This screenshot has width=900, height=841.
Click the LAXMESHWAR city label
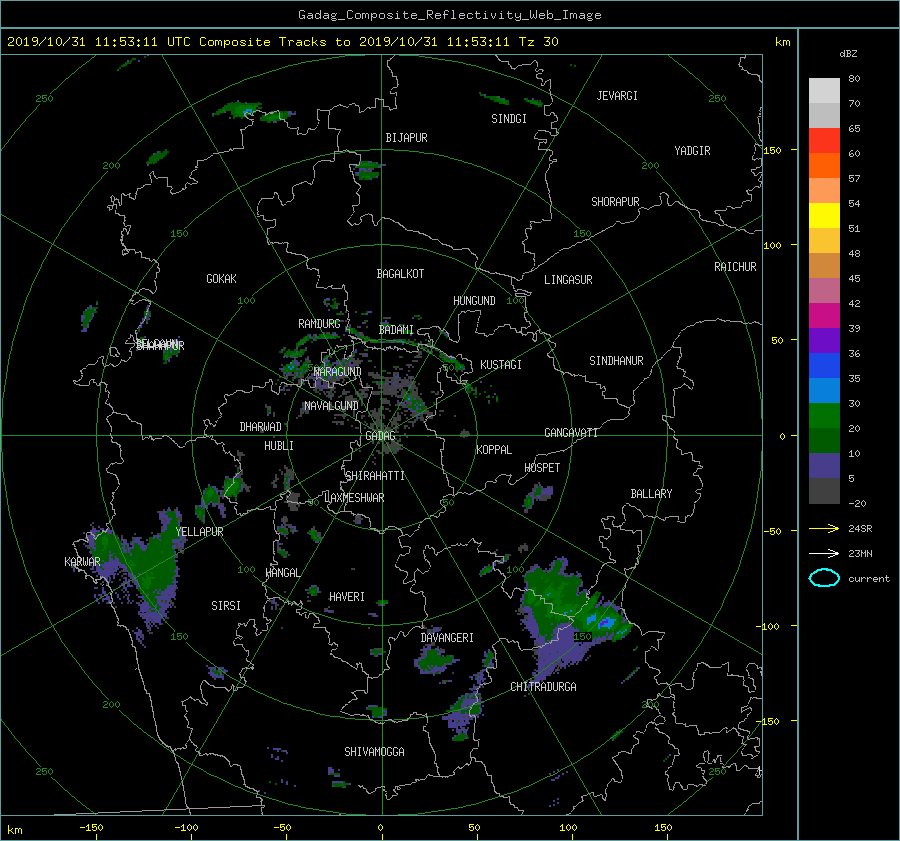[x=354, y=498]
